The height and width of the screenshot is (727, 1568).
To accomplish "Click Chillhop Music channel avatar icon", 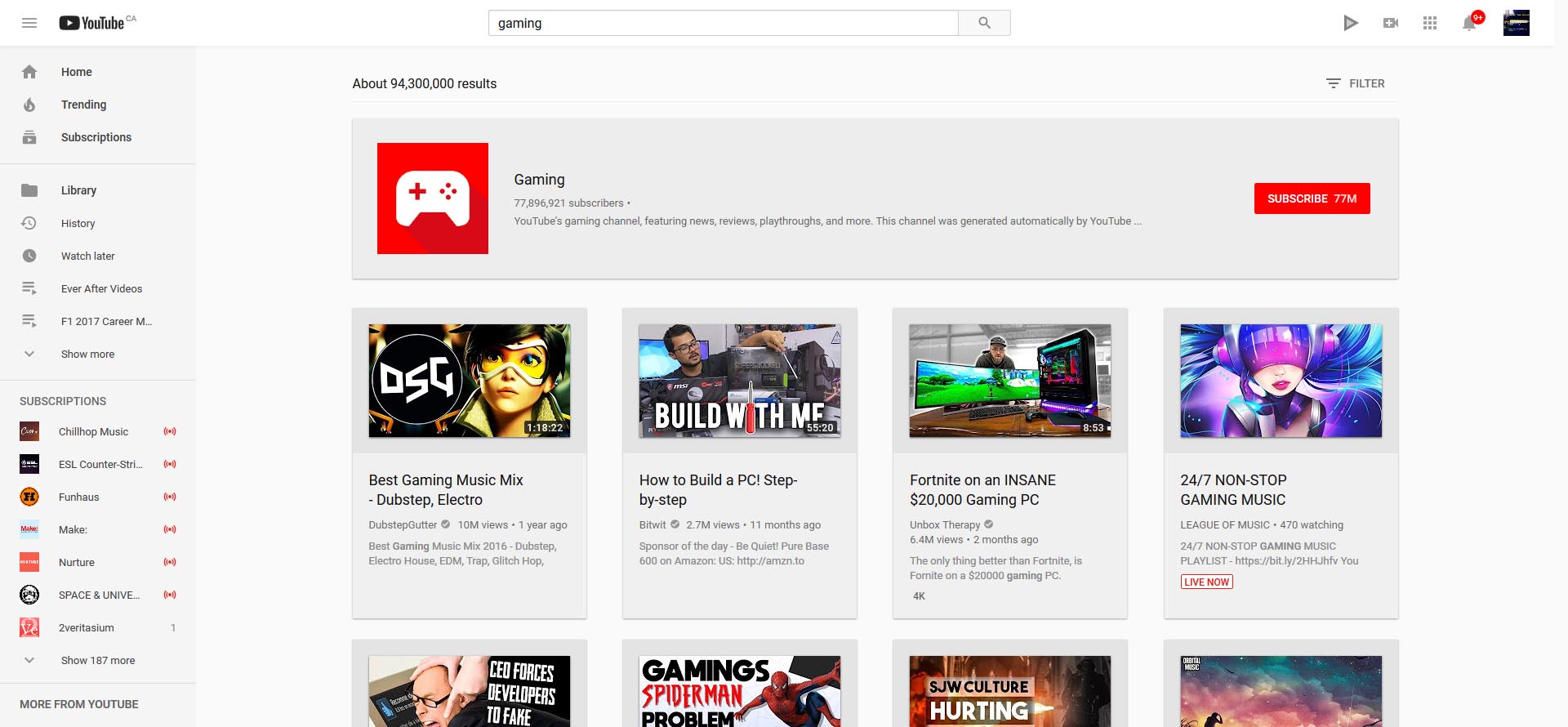I will point(29,431).
